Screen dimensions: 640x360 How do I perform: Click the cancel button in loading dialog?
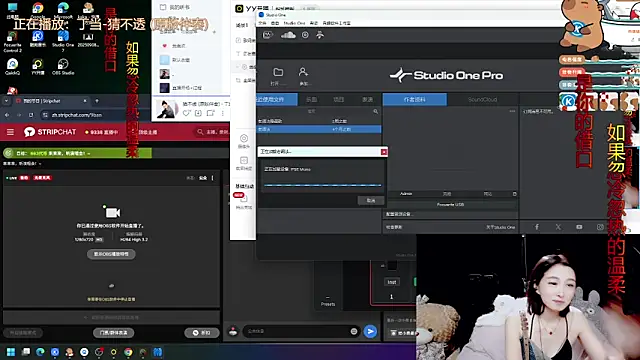click(371, 200)
